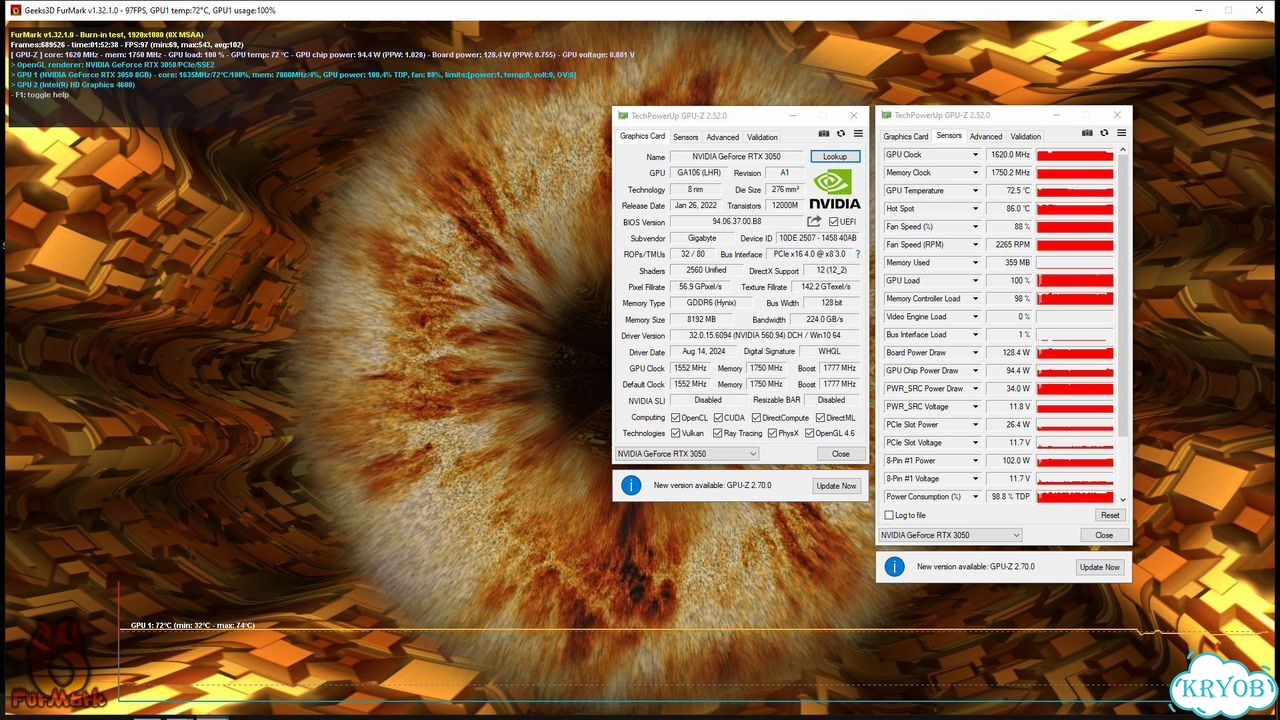Click the GPU-Z title bar icon of card info window
This screenshot has width=1280, height=720.
(623, 116)
